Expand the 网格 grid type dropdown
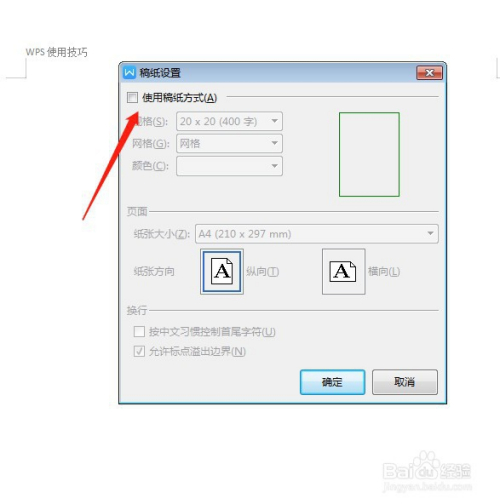Image resolution: width=500 pixels, height=504 pixels. pyautogui.click(x=229, y=143)
